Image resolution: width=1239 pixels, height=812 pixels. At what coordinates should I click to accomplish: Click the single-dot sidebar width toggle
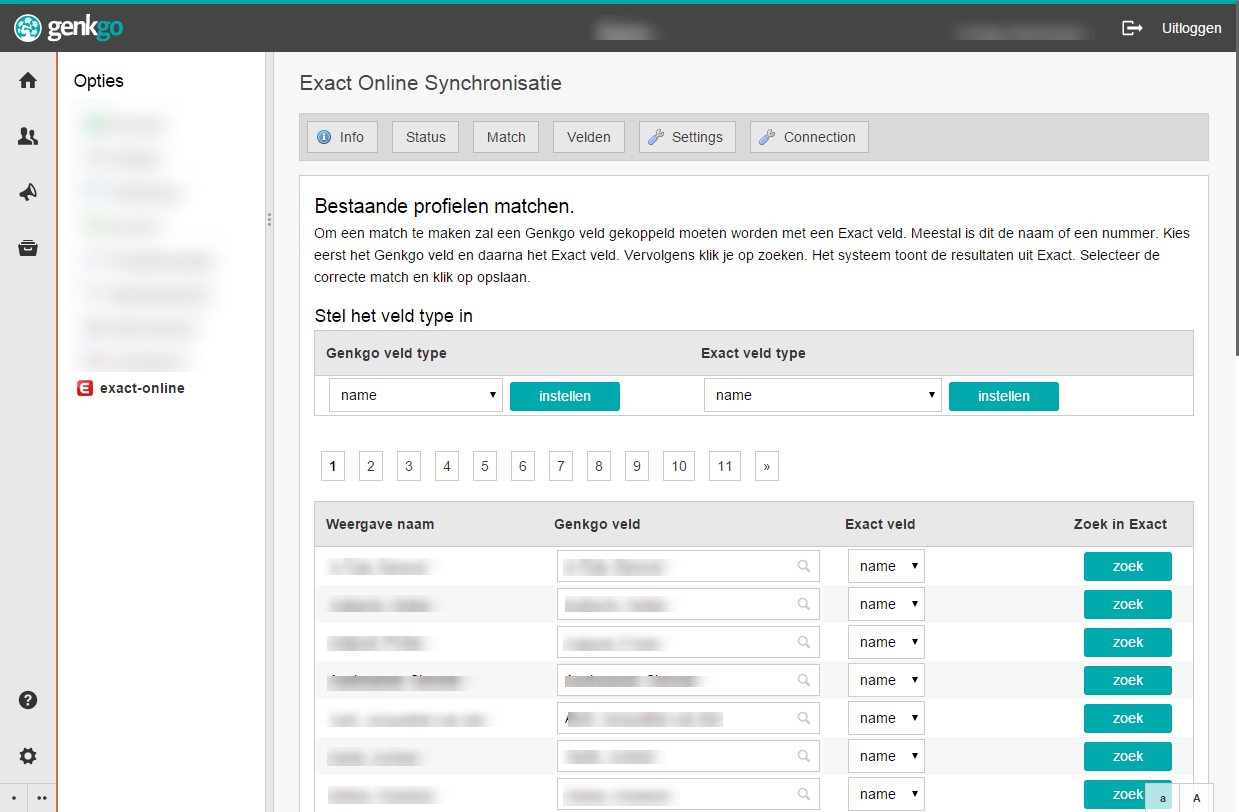coord(14,798)
